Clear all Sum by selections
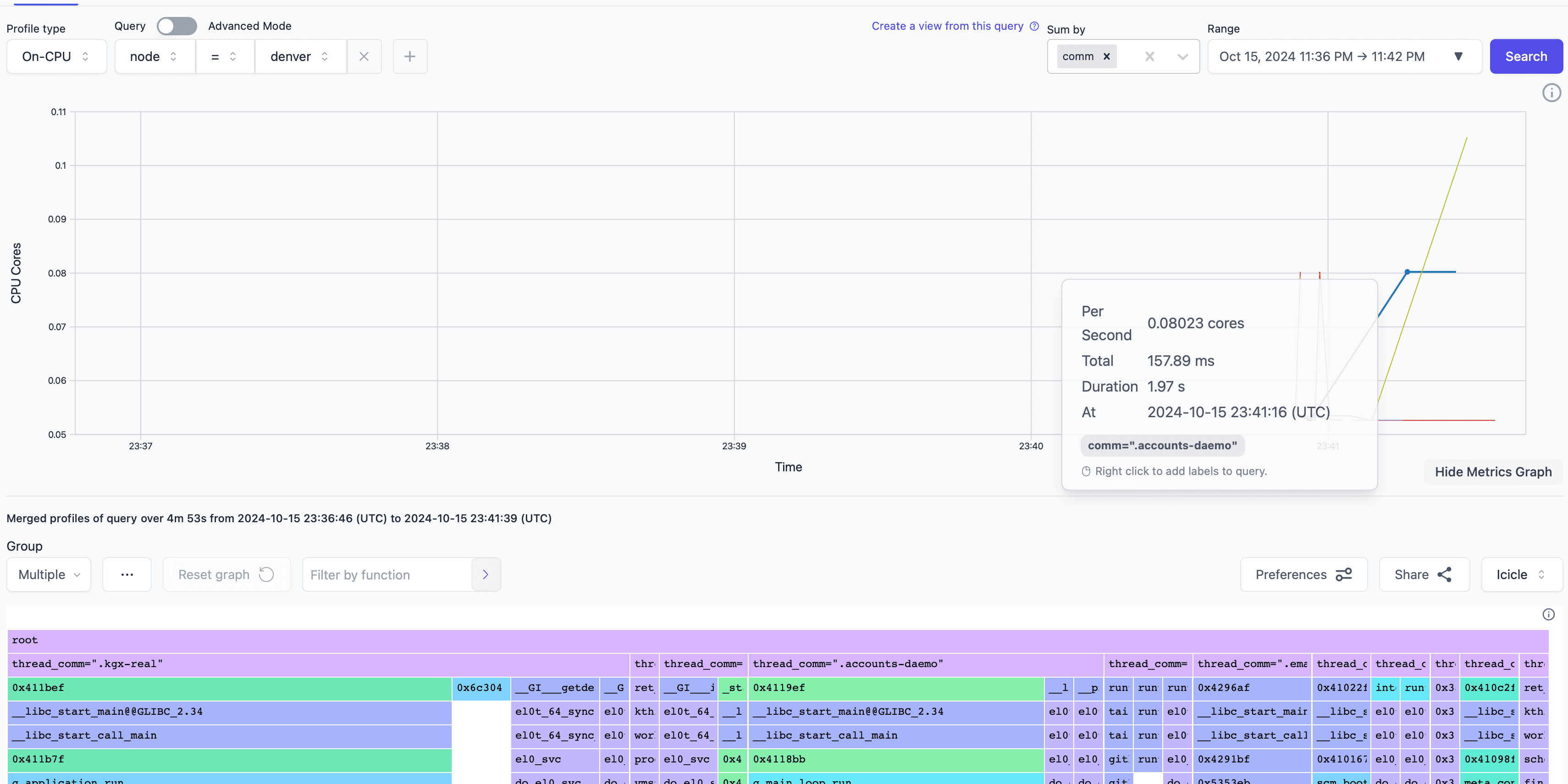This screenshot has width=1568, height=784. click(x=1149, y=56)
